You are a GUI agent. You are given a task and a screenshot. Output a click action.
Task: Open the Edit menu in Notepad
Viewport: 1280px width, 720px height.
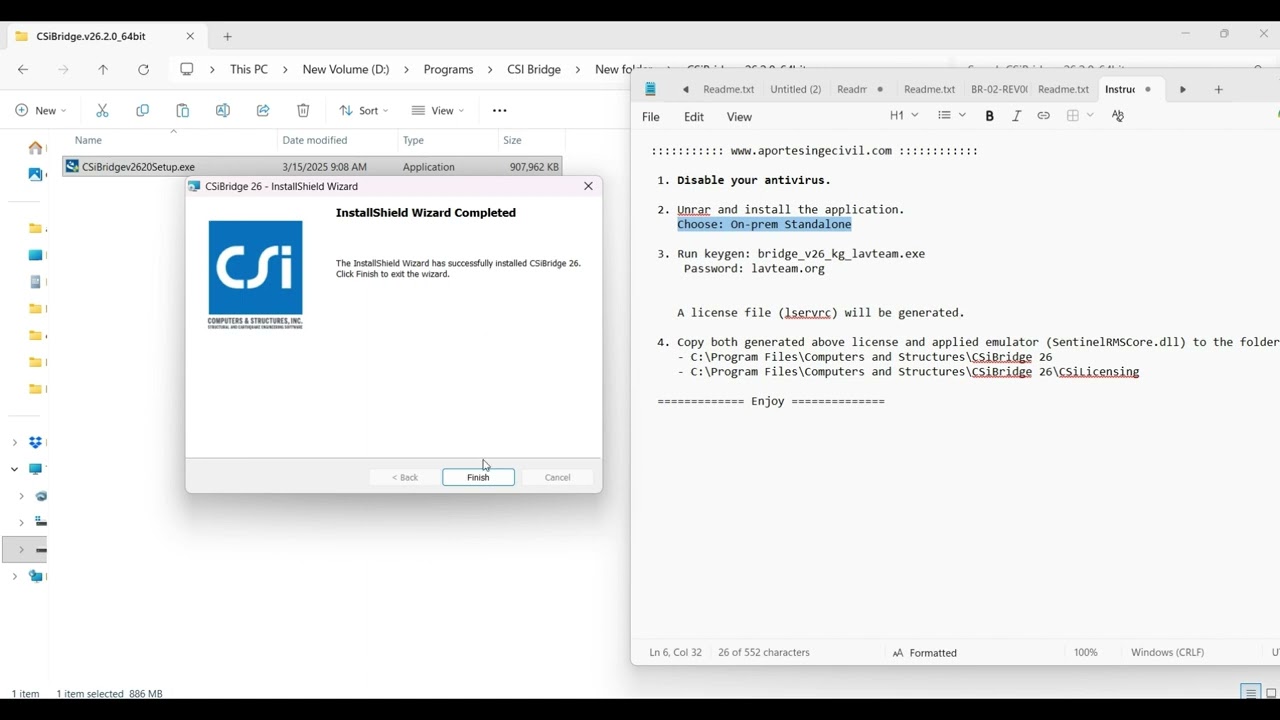coord(694,117)
